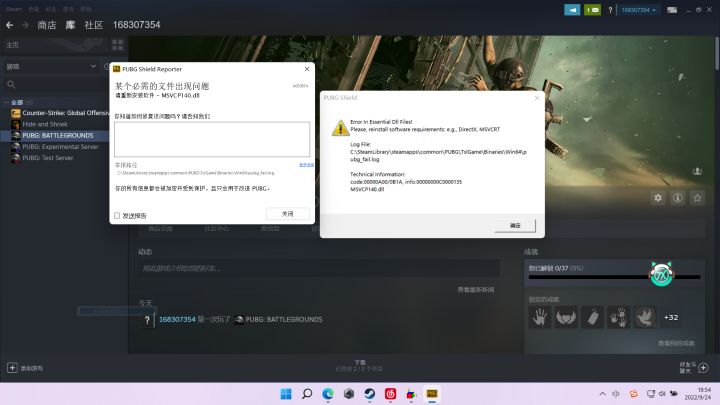Open log file link in Shield Reporter
Screen dimensions: 720x405
pyautogui.click(x=306, y=164)
